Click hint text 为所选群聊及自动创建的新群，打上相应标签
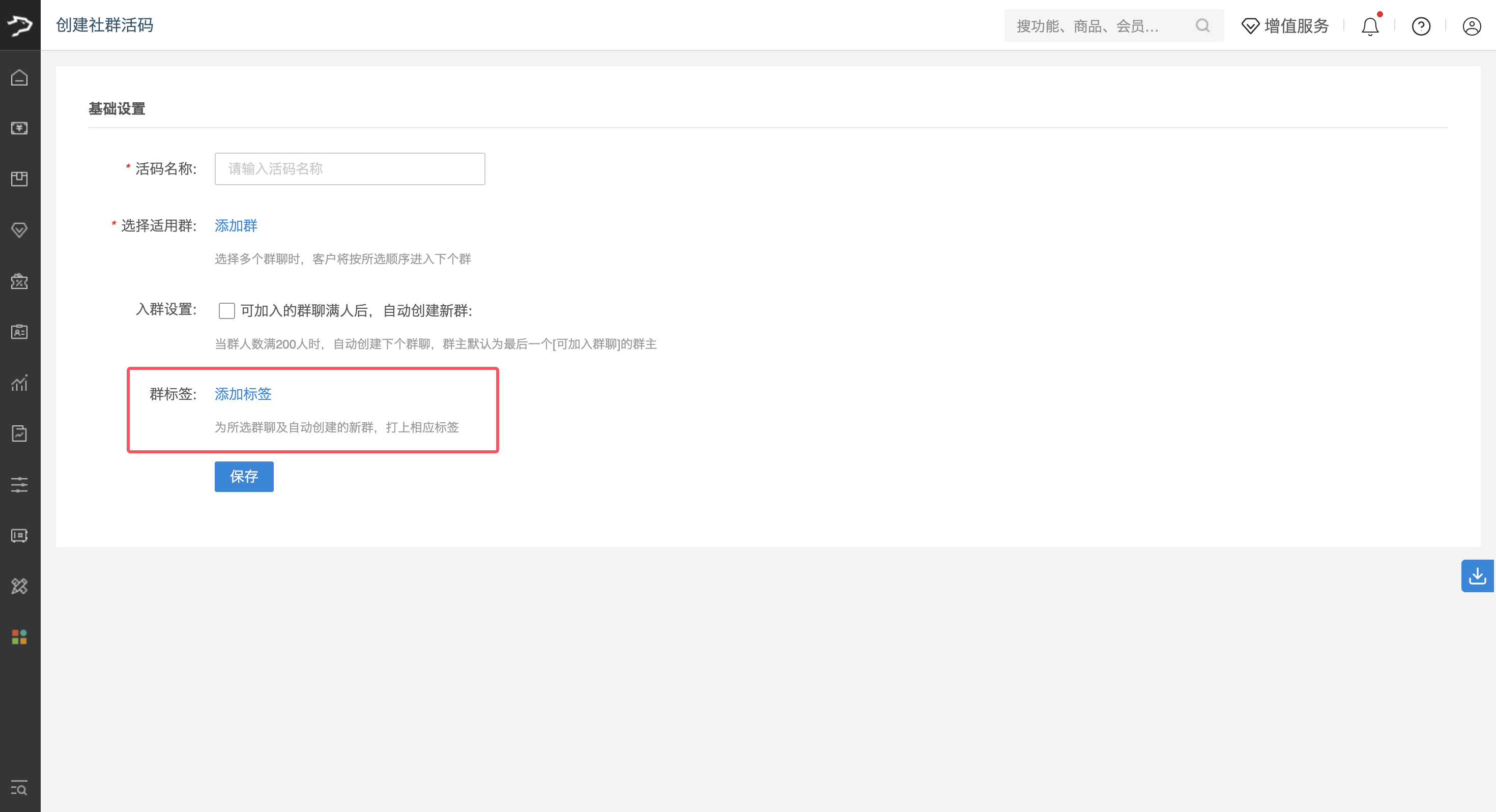This screenshot has height=812, width=1496. click(337, 427)
